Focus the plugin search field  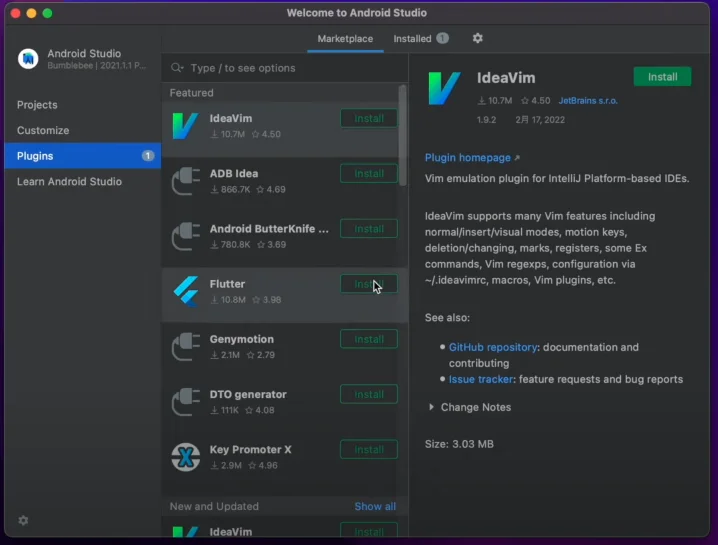tap(285, 68)
